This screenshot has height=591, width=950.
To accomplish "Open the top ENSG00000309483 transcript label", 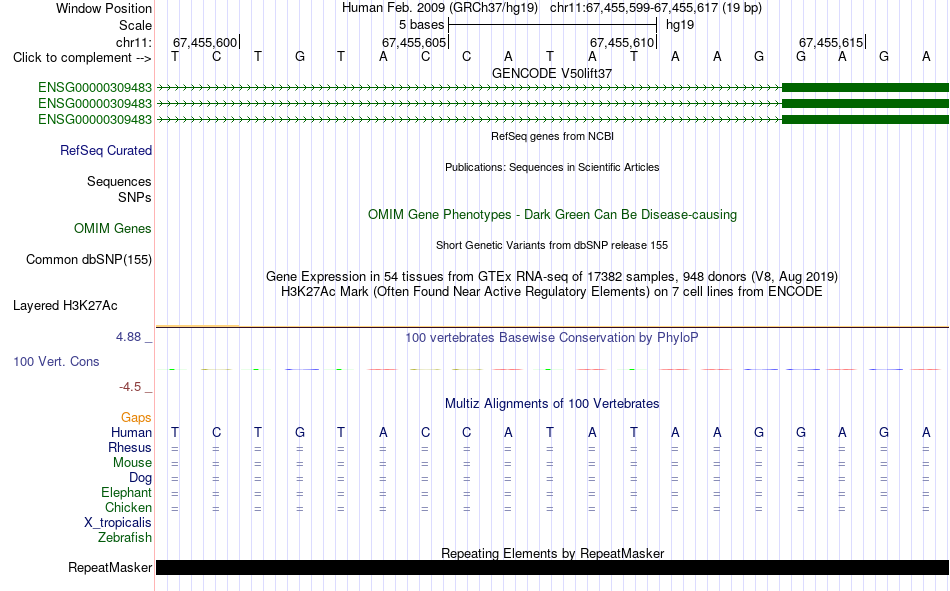I will [x=95, y=88].
